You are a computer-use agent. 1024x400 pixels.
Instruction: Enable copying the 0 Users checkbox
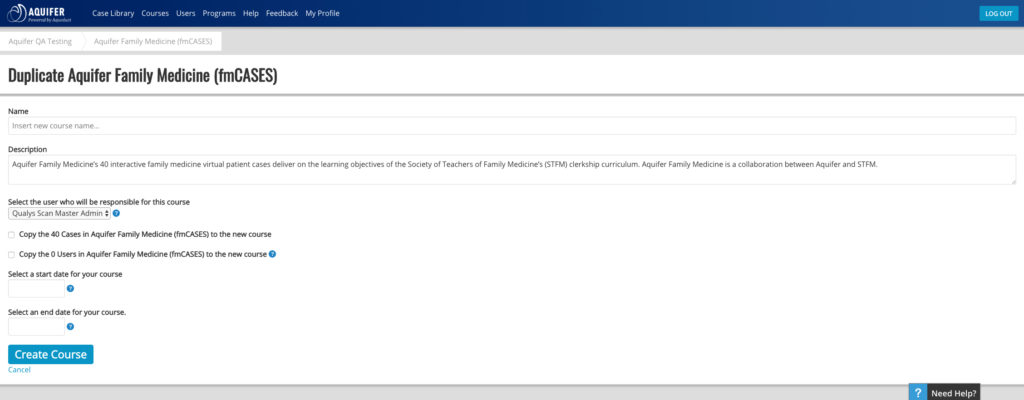11,254
